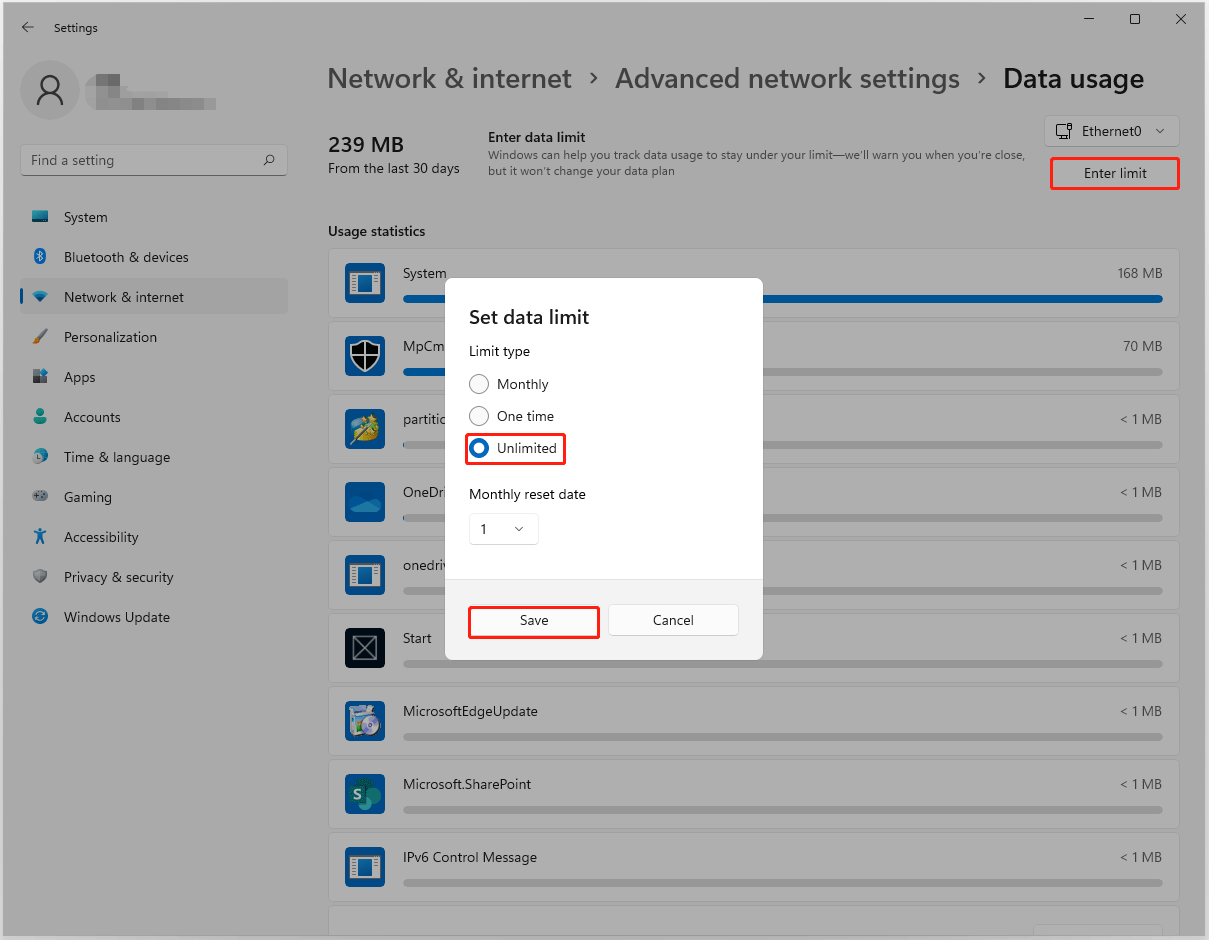
Task: Open the Monthly reset date dropdown
Action: (x=503, y=529)
